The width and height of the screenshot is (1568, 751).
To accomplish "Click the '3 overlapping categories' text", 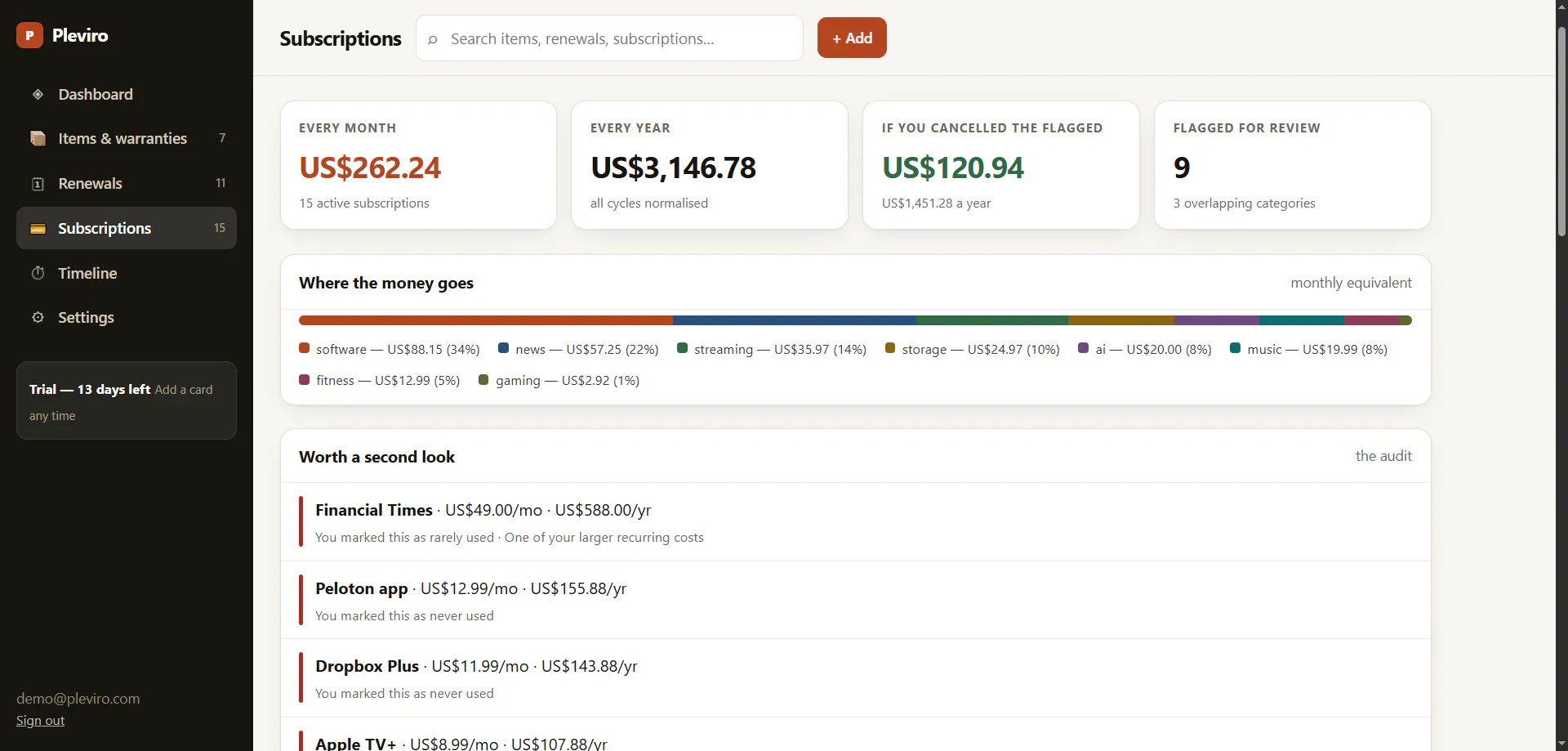I will 1245,203.
